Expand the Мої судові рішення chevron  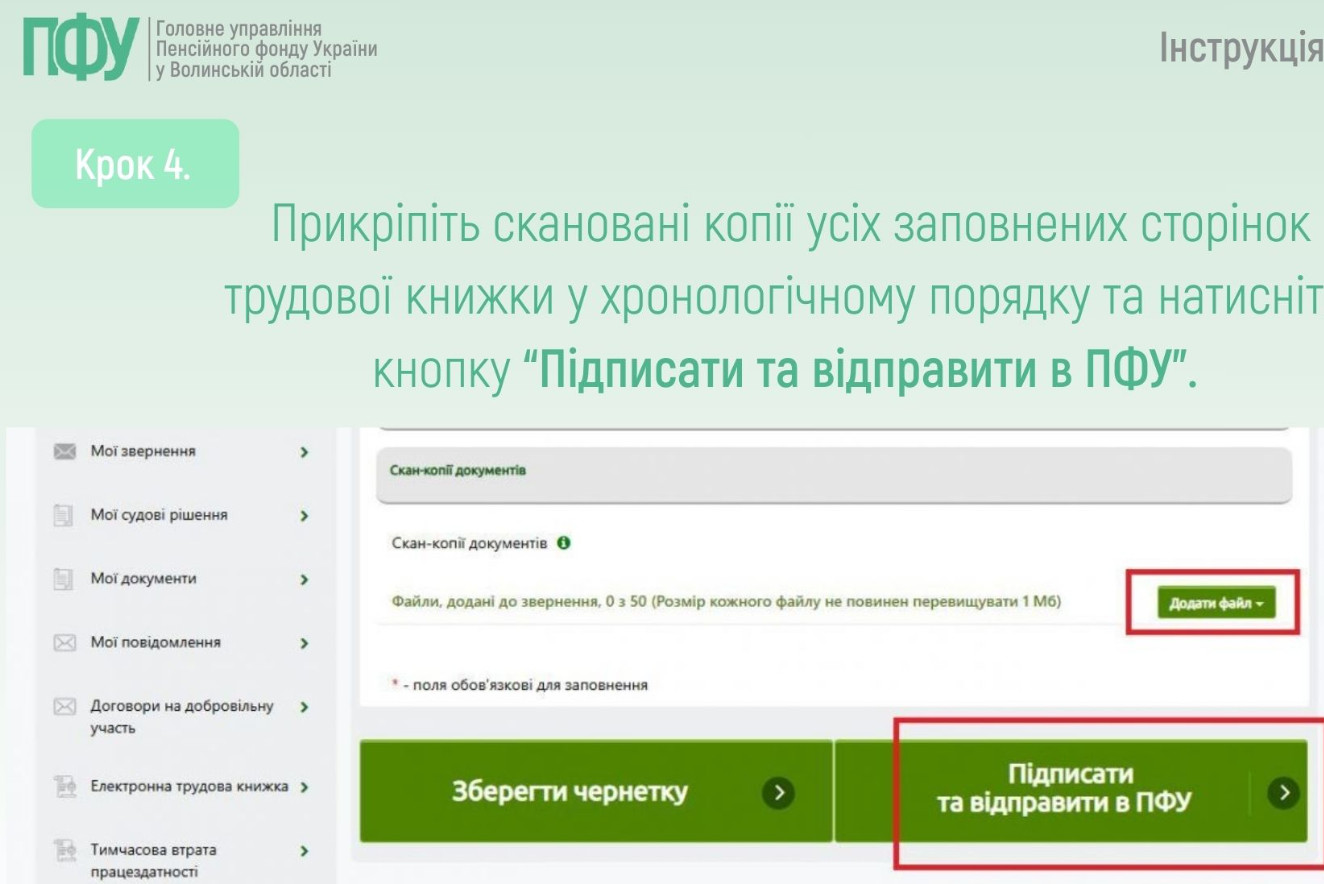(302, 517)
